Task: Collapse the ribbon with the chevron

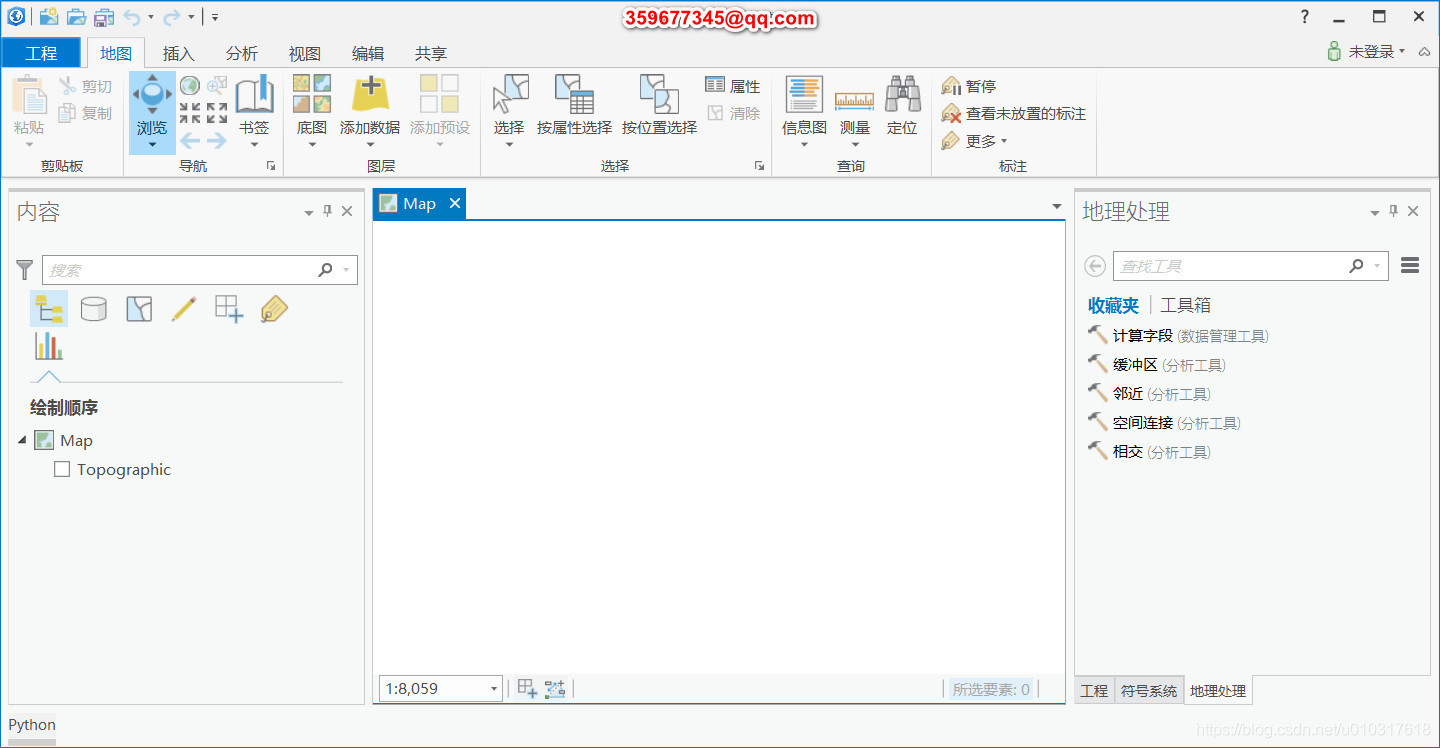Action: (1424, 51)
